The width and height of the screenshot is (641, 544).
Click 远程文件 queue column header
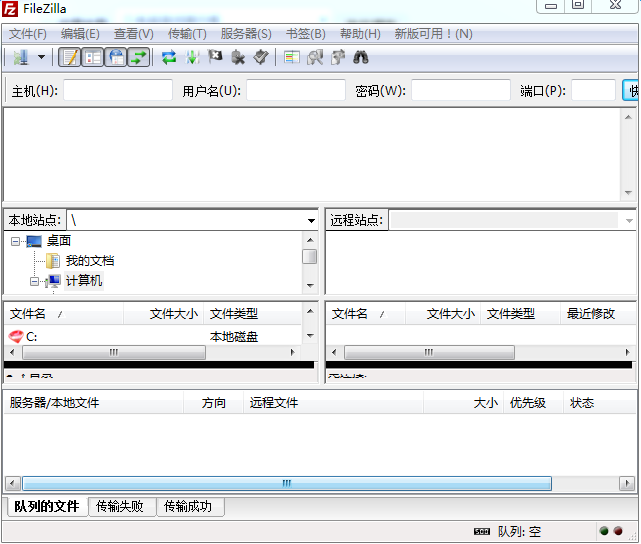(334, 403)
